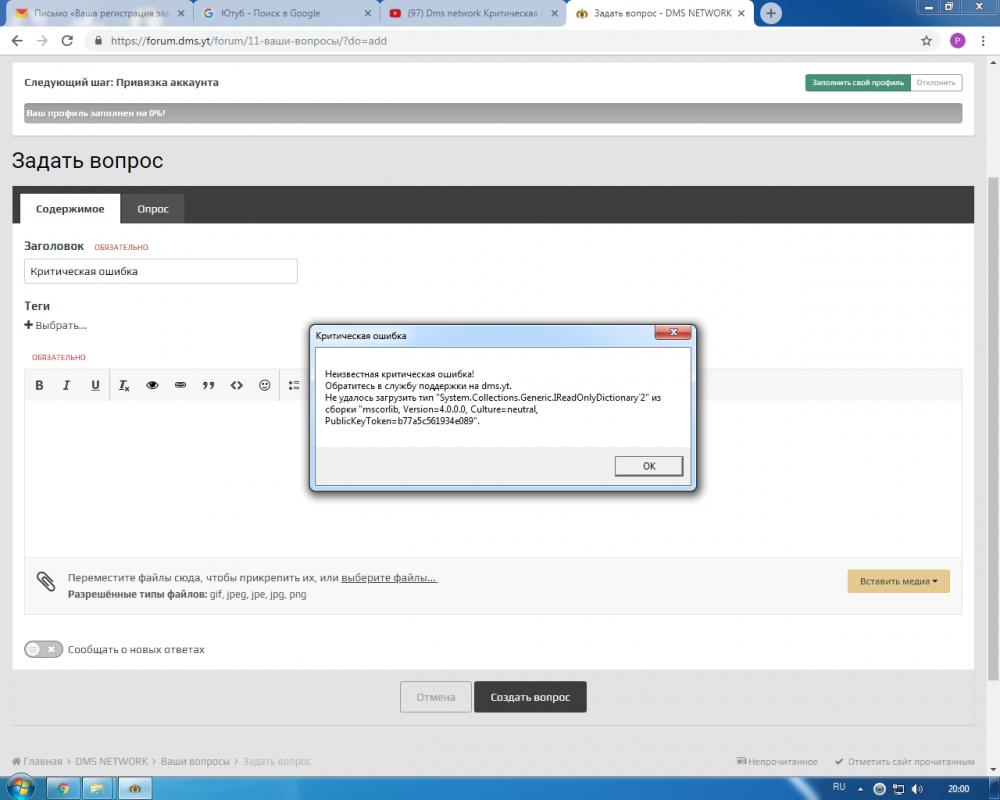This screenshot has width=1000, height=800.
Task: Click the 'выберите файлы...' link
Action: coord(389,578)
